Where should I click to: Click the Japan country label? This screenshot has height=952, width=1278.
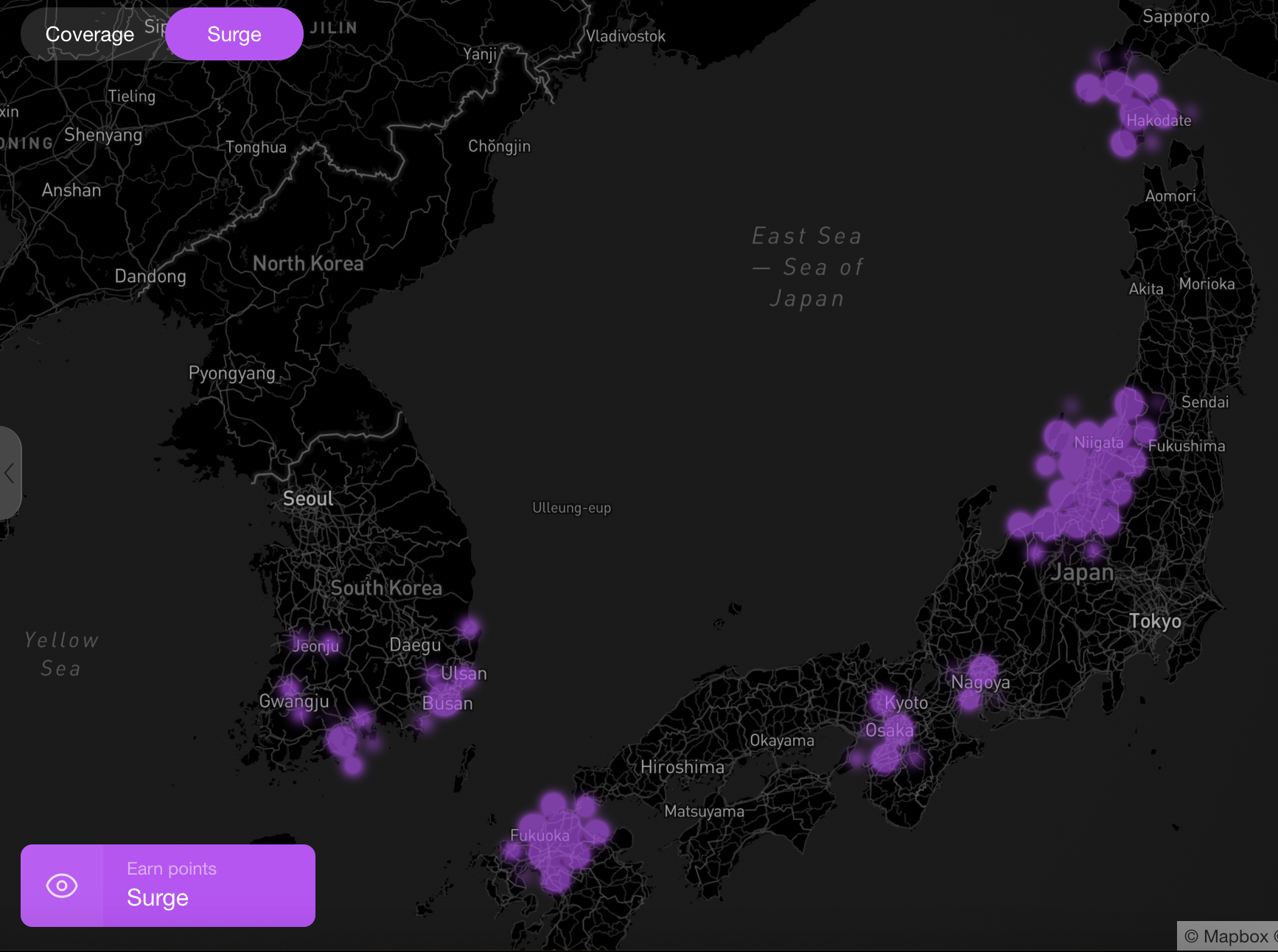1083,573
